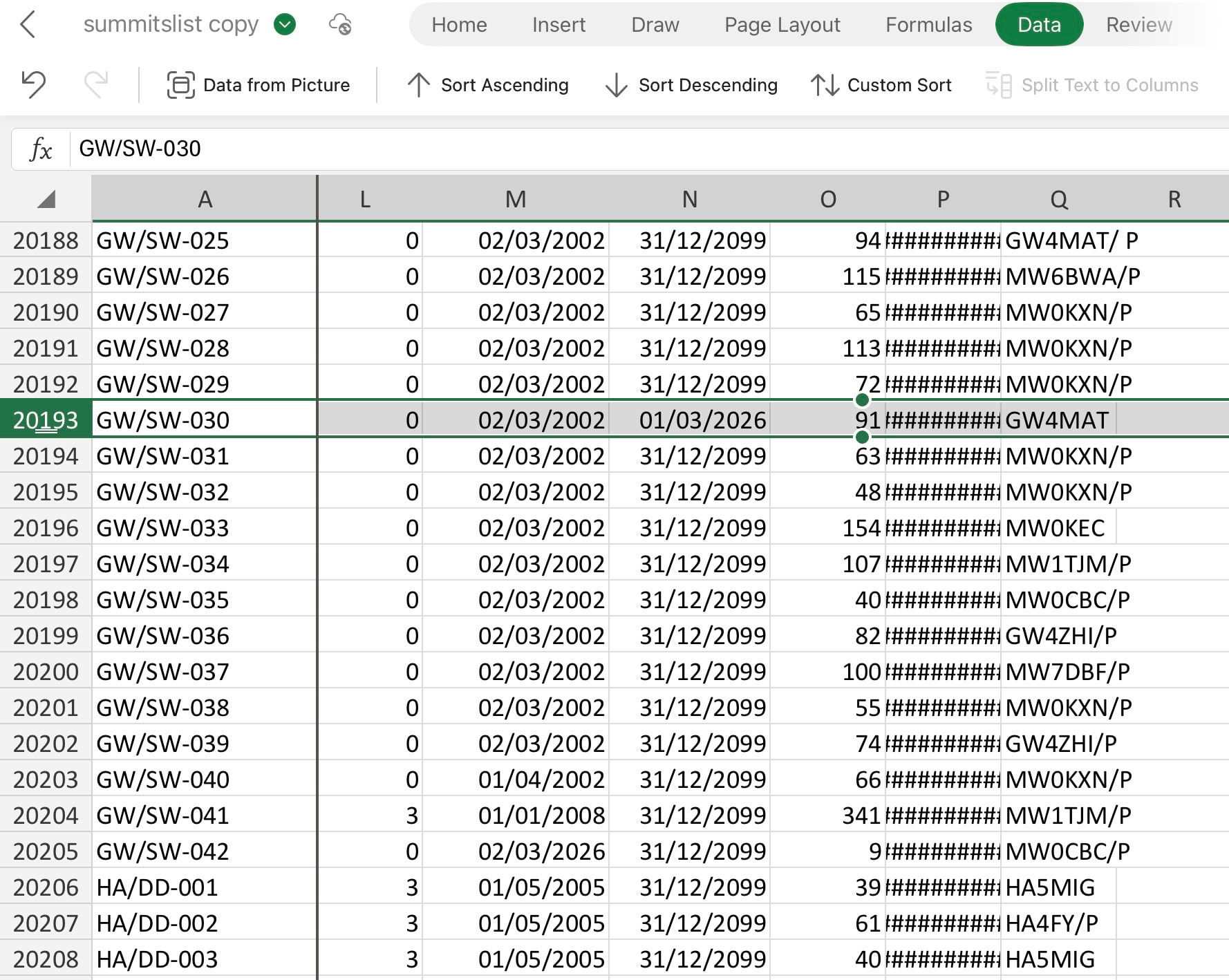1229x980 pixels.
Task: Select column R header
Action: [1174, 199]
